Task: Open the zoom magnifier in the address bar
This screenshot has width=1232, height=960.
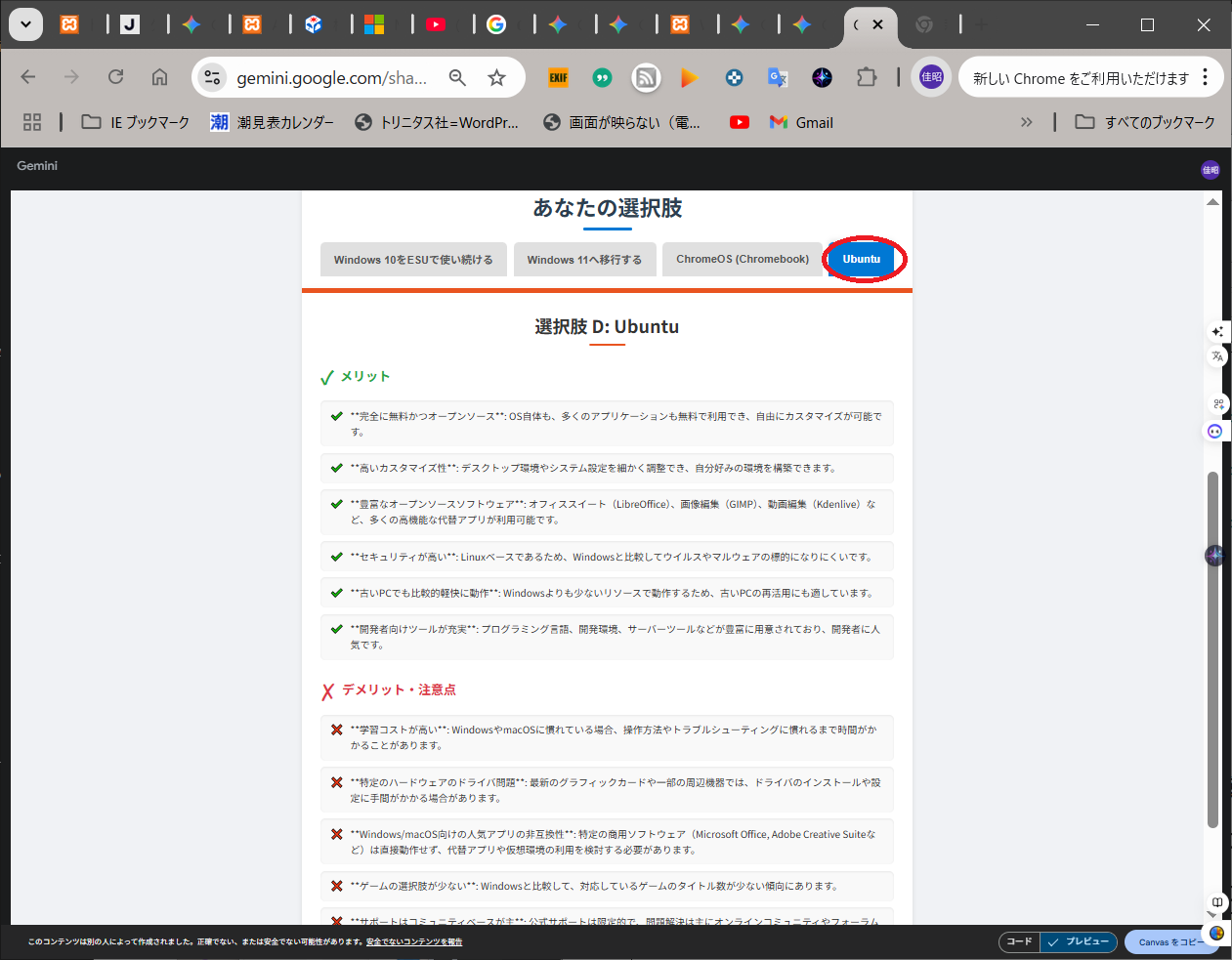Action: tap(457, 77)
